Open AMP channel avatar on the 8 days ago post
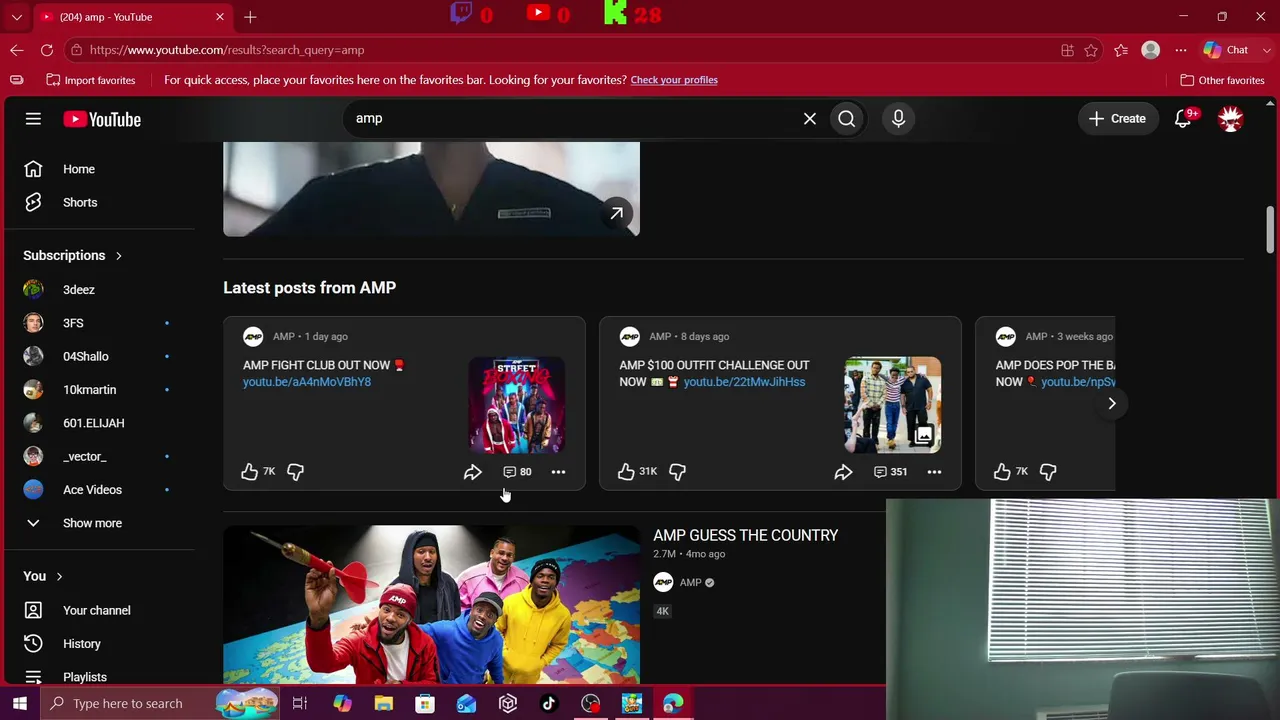The image size is (1280, 720). tap(629, 337)
